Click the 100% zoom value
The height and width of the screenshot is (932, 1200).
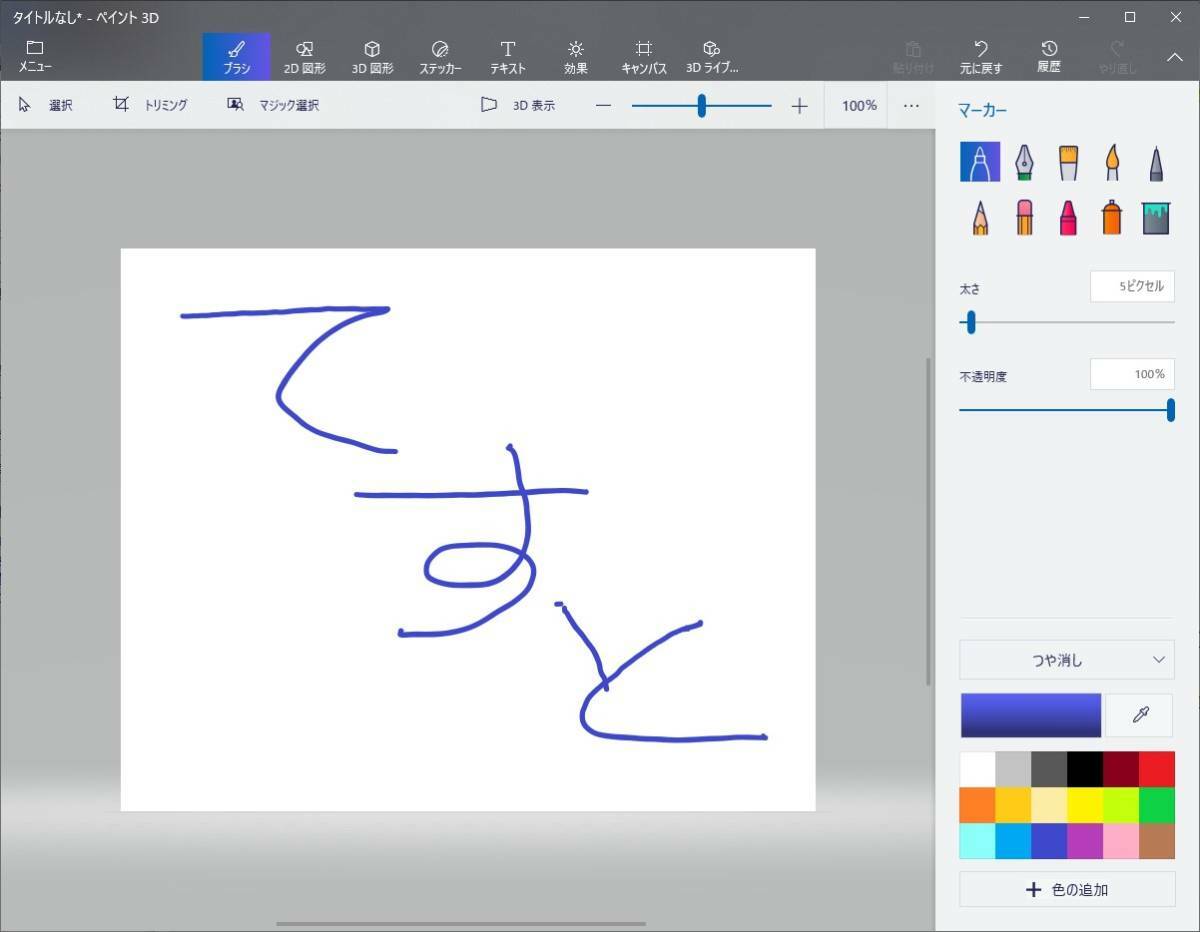859,106
